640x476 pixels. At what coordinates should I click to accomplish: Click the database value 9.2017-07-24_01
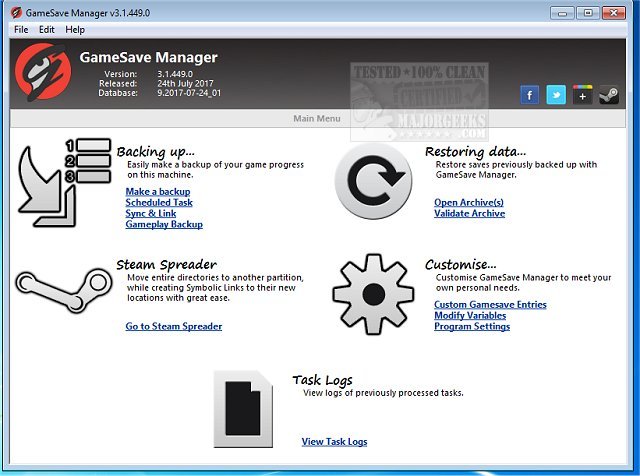tap(189, 93)
